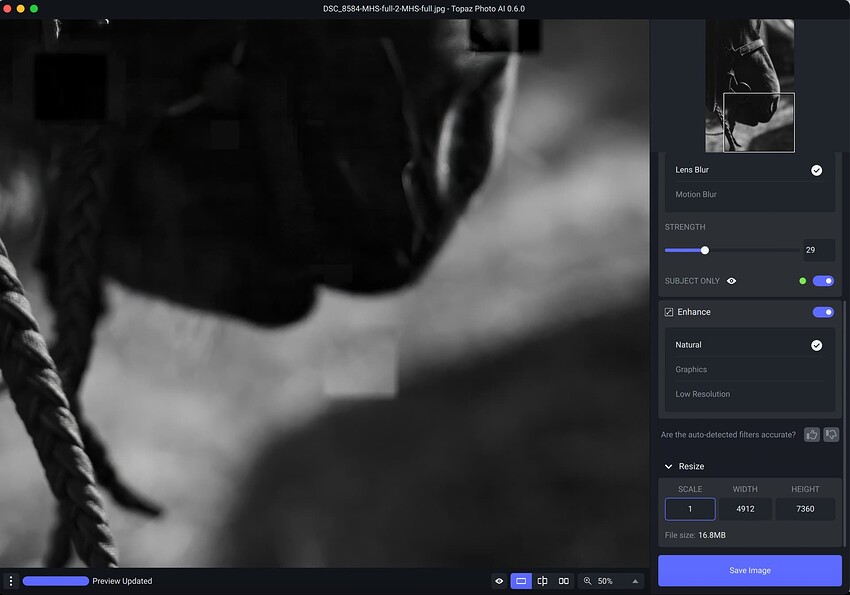Show subject mask with eye icon
850x595 pixels.
[732, 281]
